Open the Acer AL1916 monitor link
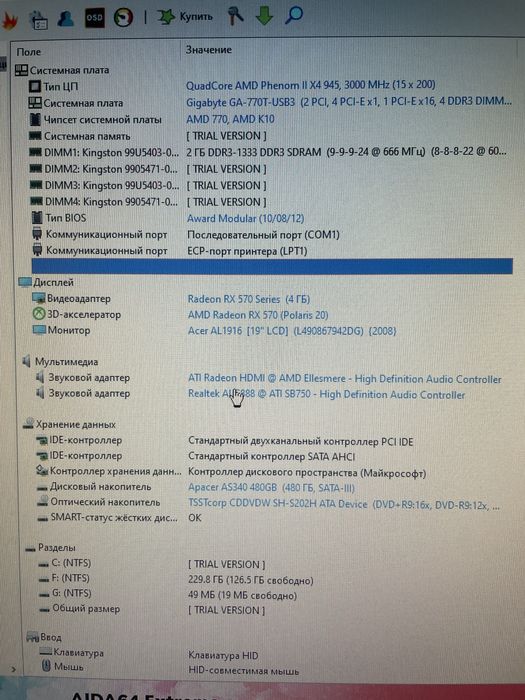 tap(292, 331)
